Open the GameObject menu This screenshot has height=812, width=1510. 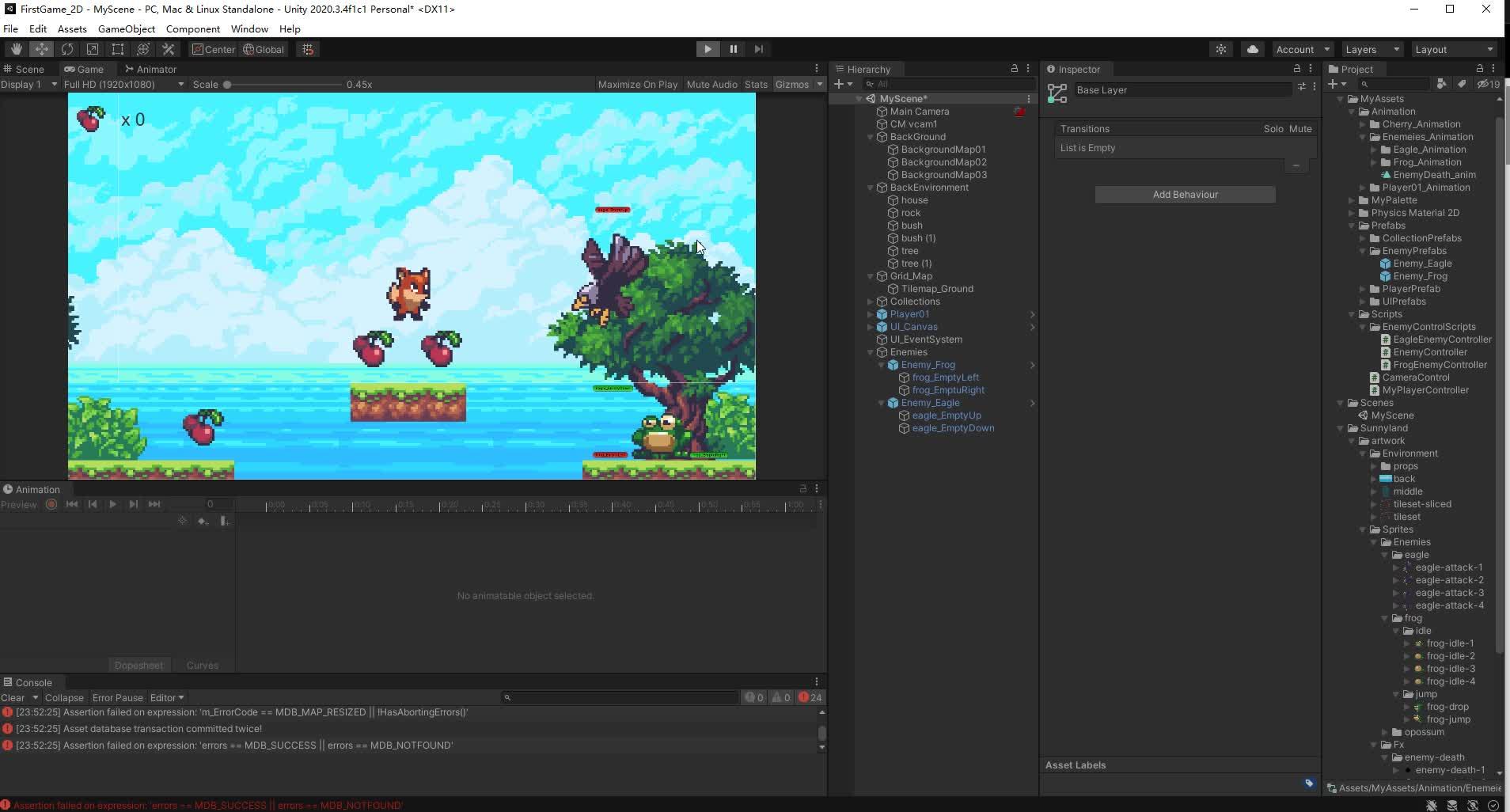click(127, 28)
